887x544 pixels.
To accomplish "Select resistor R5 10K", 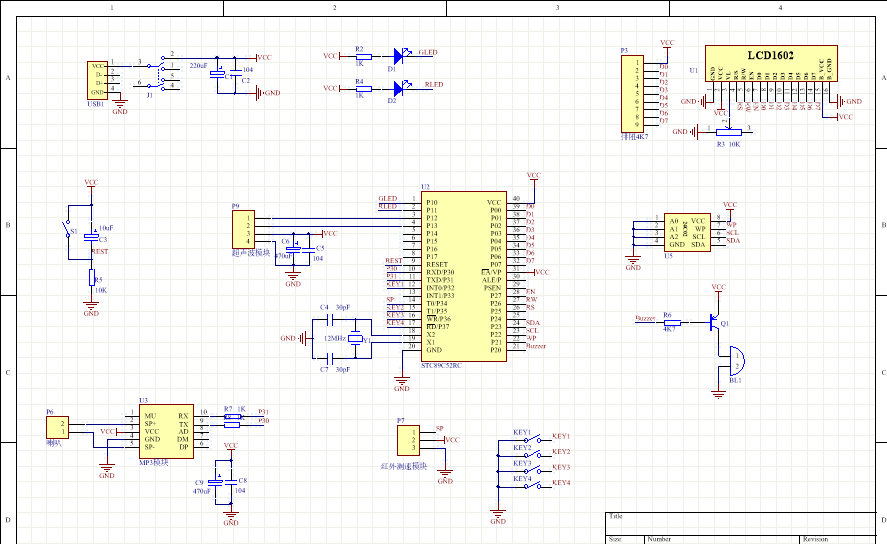I will (x=92, y=278).
